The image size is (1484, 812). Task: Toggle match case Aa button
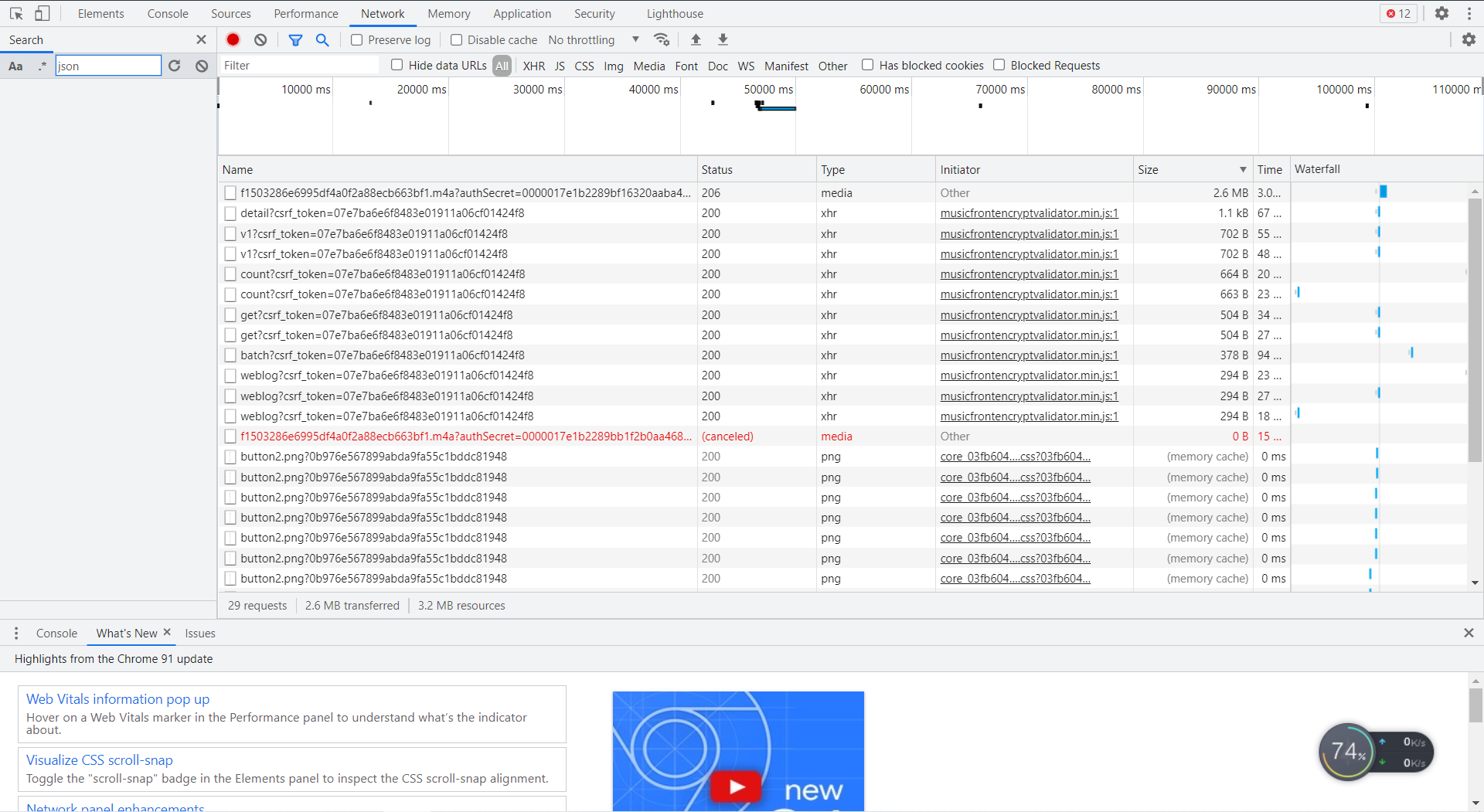click(15, 66)
